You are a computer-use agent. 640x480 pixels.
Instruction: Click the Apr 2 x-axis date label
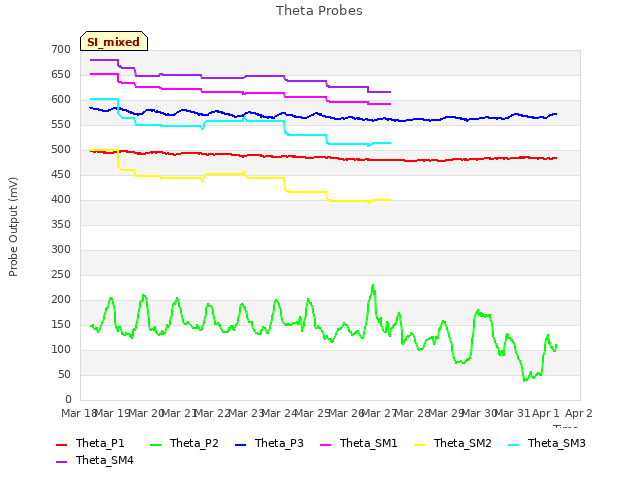(x=578, y=413)
